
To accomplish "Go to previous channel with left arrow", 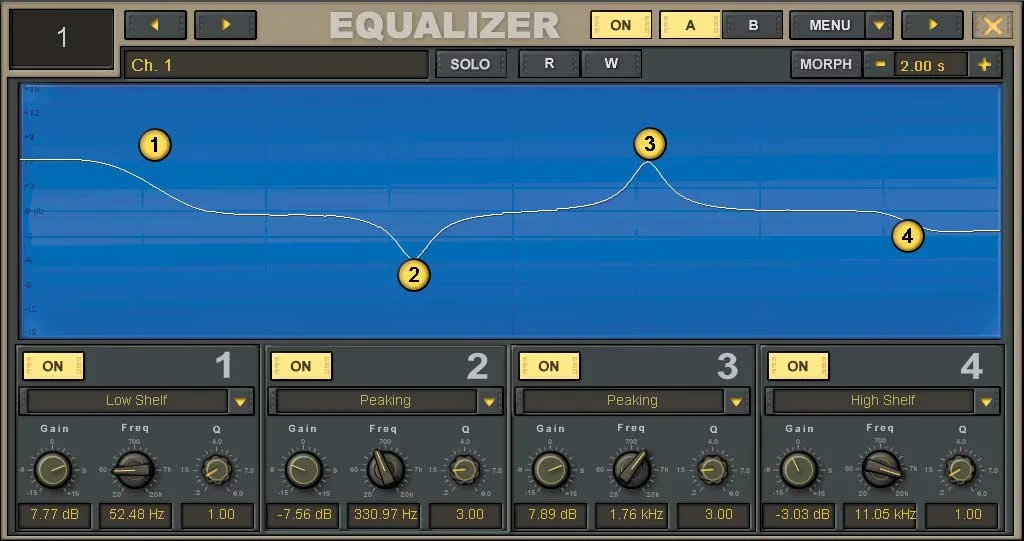I will [155, 25].
